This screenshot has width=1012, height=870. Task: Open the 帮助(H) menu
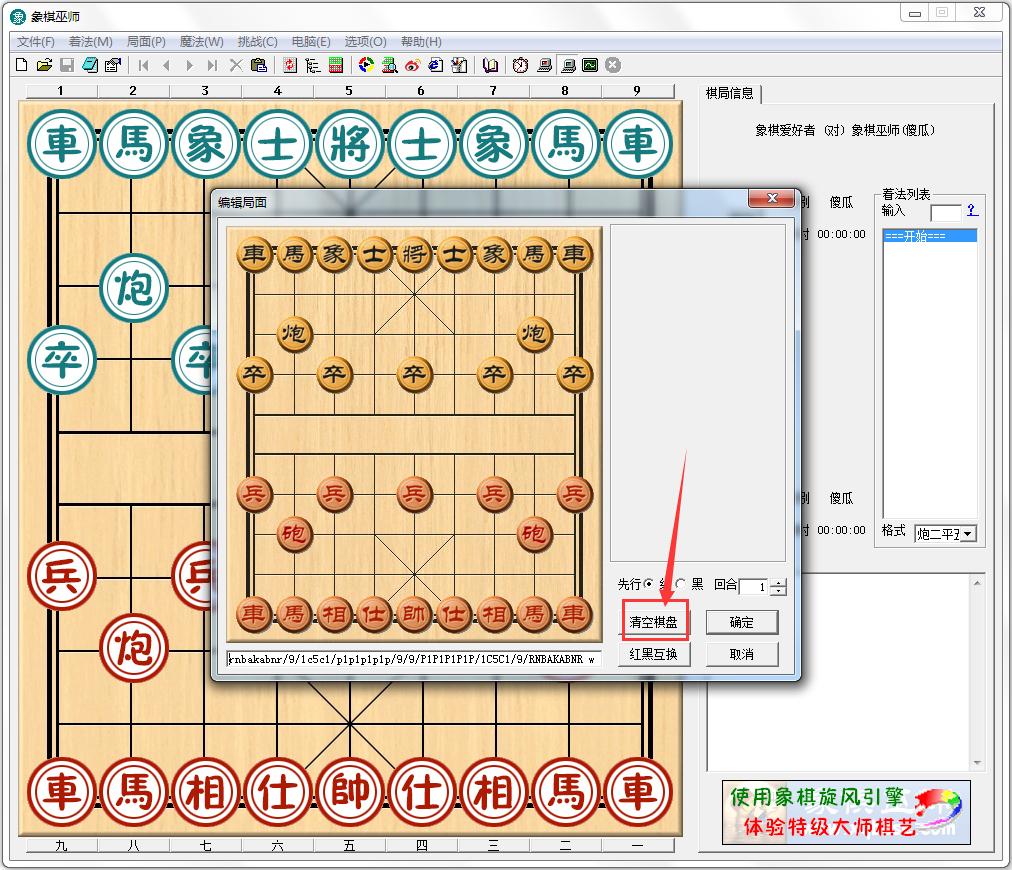(421, 42)
